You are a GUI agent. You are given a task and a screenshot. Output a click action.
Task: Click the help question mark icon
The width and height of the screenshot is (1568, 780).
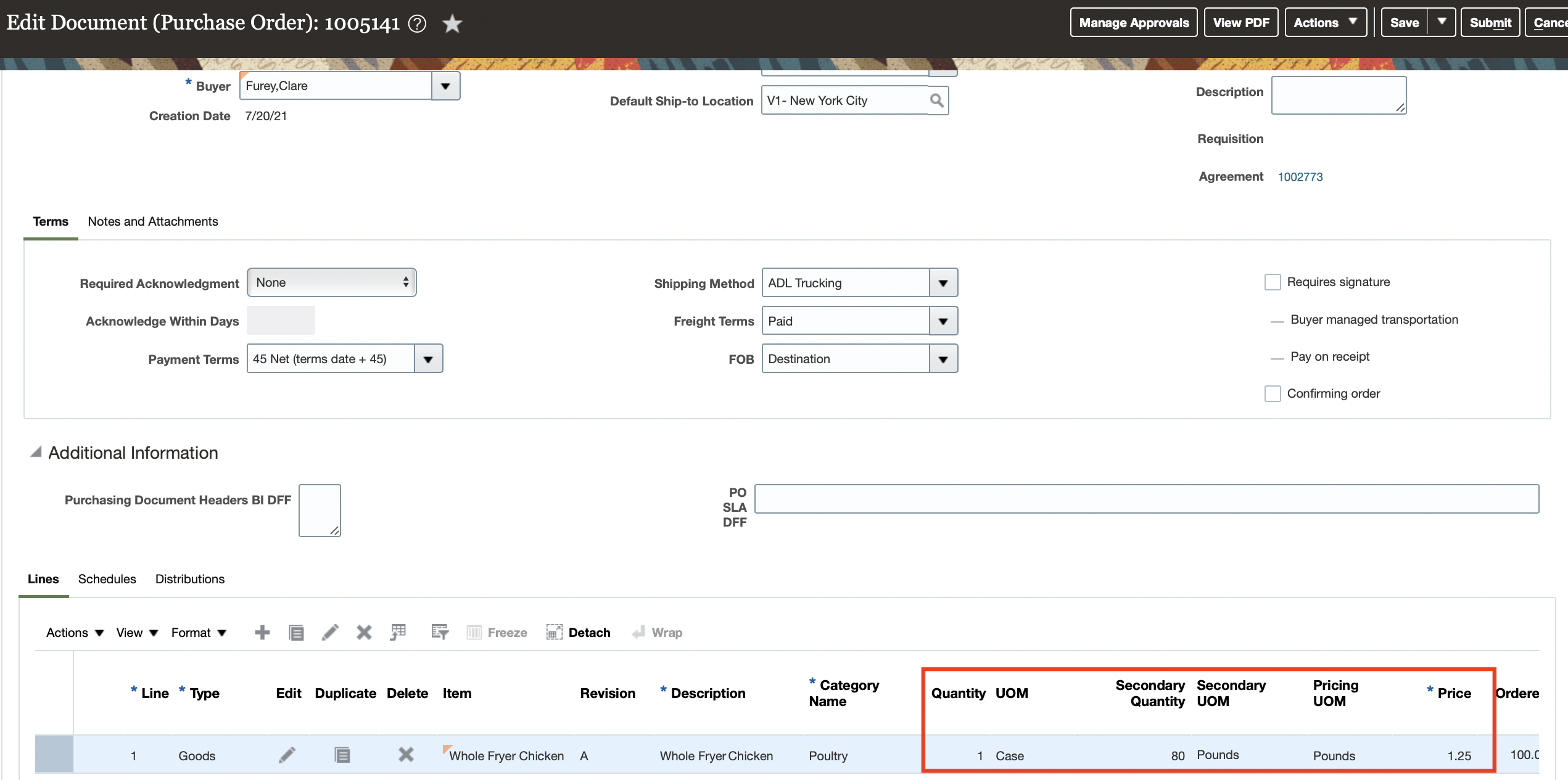pos(418,23)
